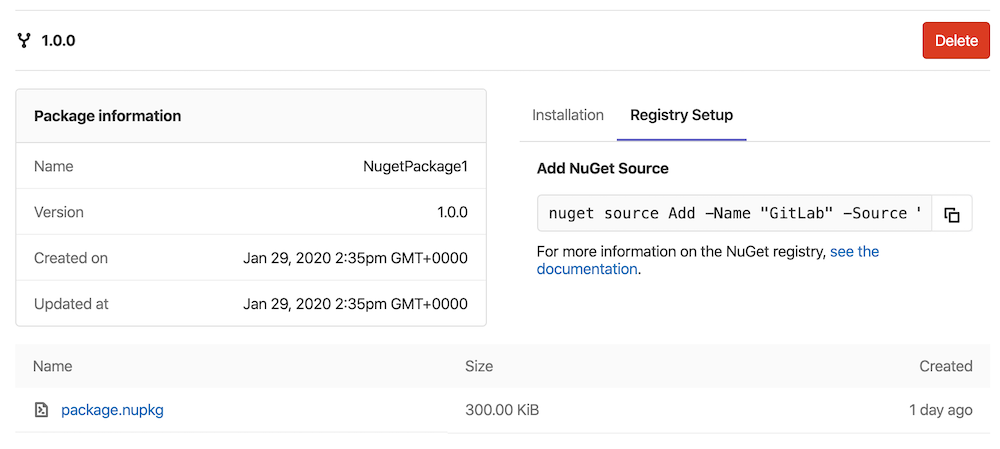The height and width of the screenshot is (449, 1000).
Task: Select the Registry Setup tab
Action: 681,115
